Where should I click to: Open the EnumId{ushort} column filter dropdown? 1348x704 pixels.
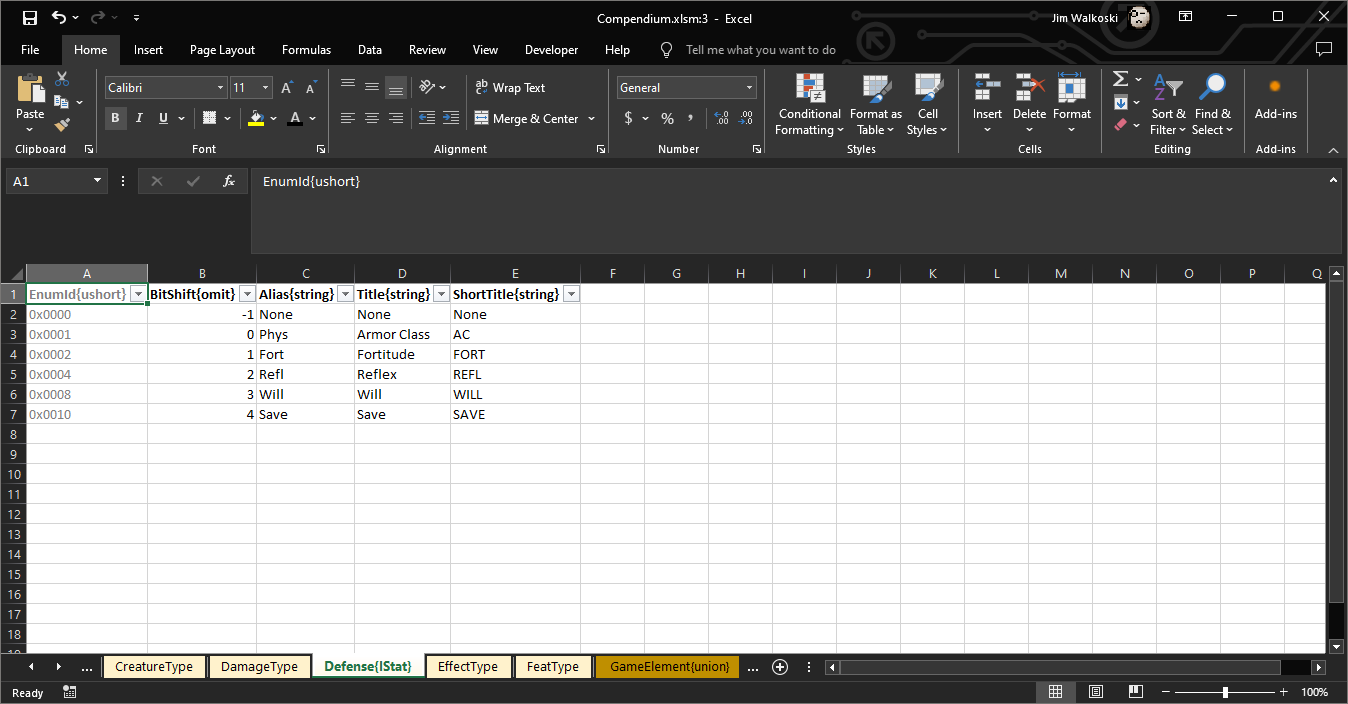[138, 294]
